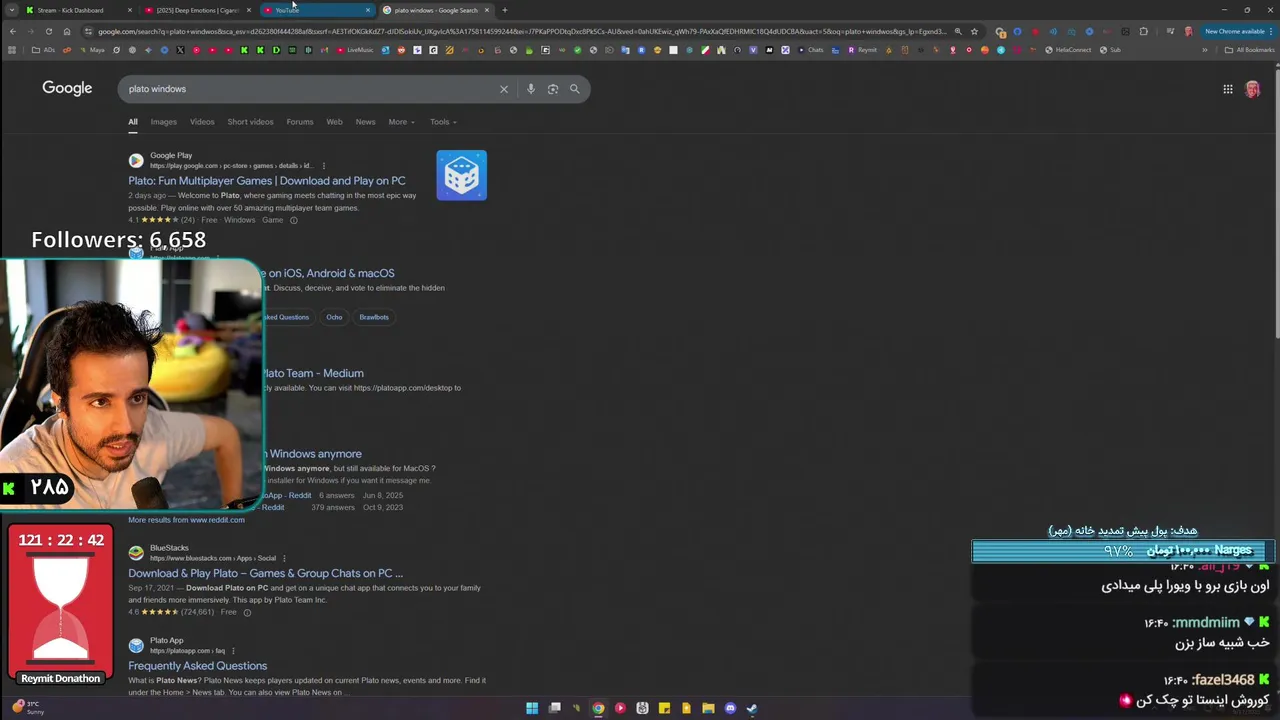
Task: Click the Brawlbots chip link
Action: point(374,317)
